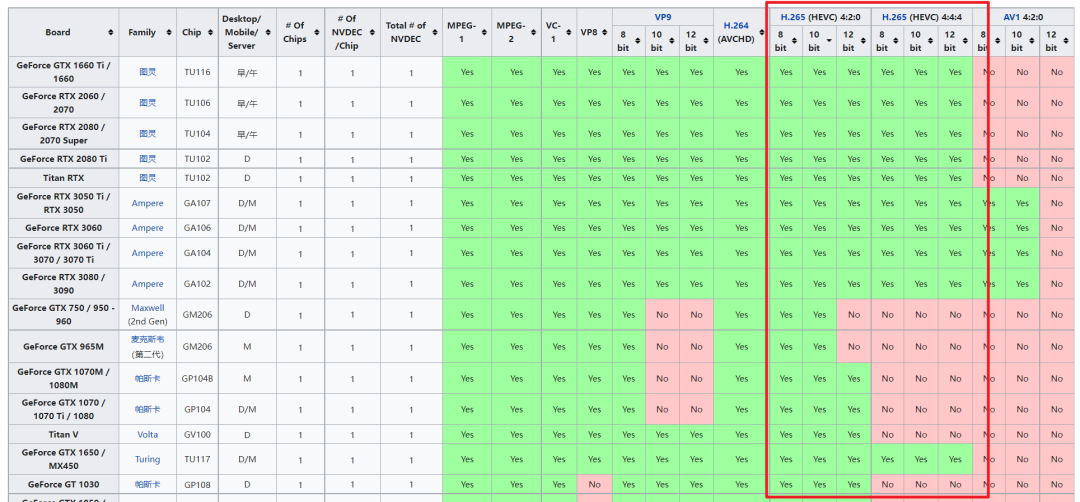This screenshot has width=1080, height=502.
Task: Select the GeForce GTX 965M board cell
Action: pyautogui.click(x=63, y=346)
